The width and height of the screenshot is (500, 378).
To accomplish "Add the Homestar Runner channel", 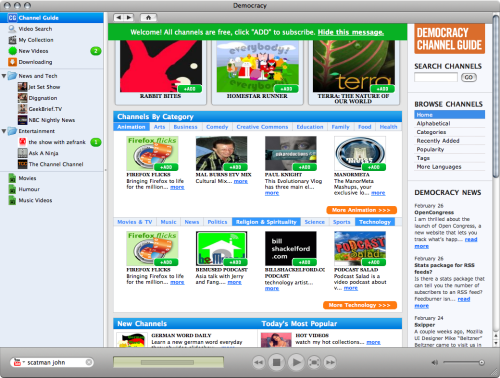I will pyautogui.click(x=286, y=89).
